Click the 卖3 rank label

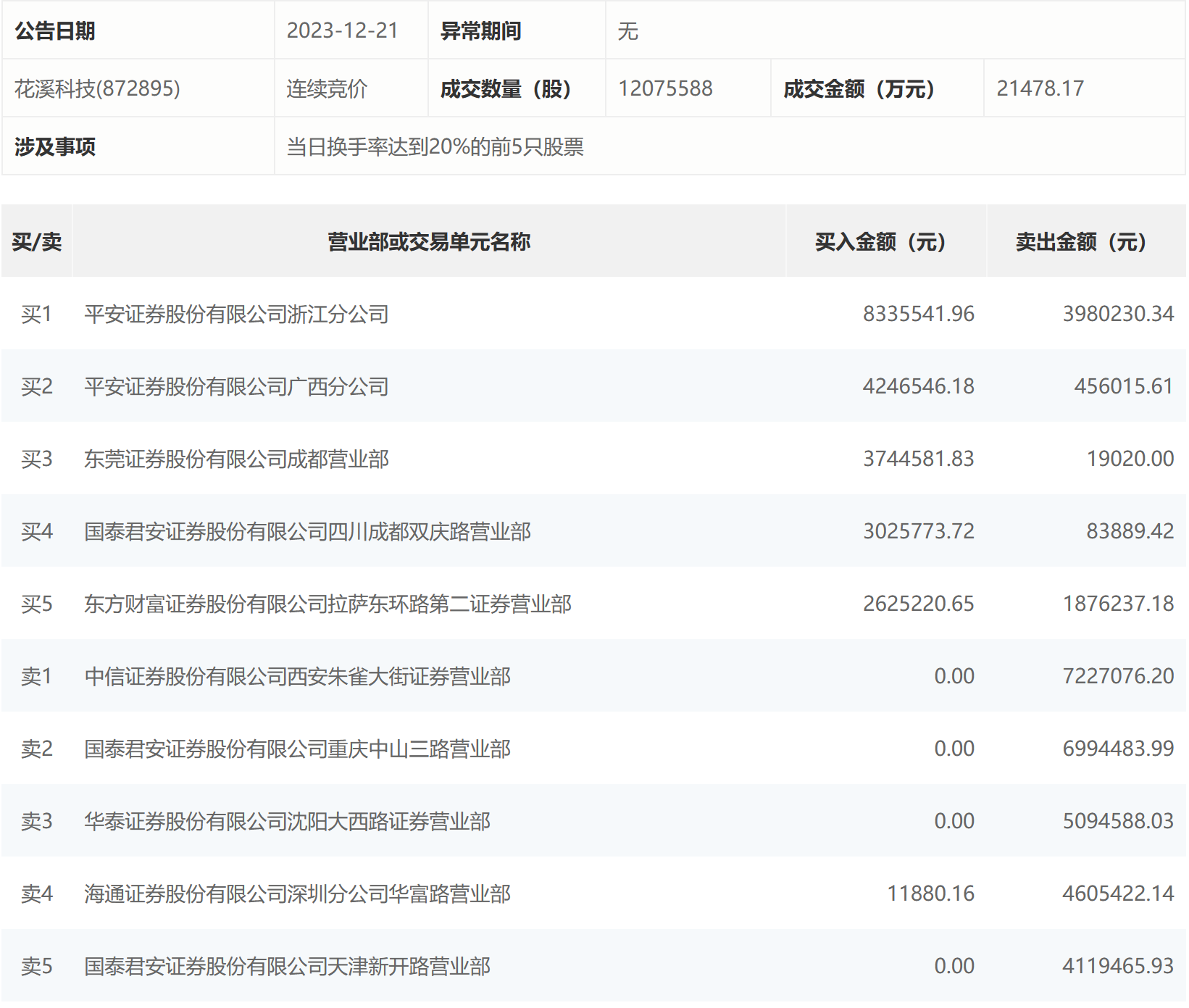click(x=37, y=821)
